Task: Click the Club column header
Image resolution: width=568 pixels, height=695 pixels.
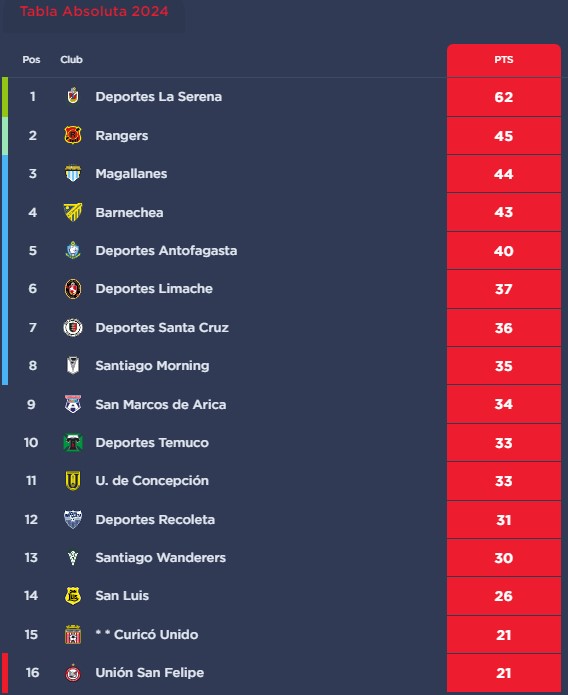Action: click(x=71, y=60)
